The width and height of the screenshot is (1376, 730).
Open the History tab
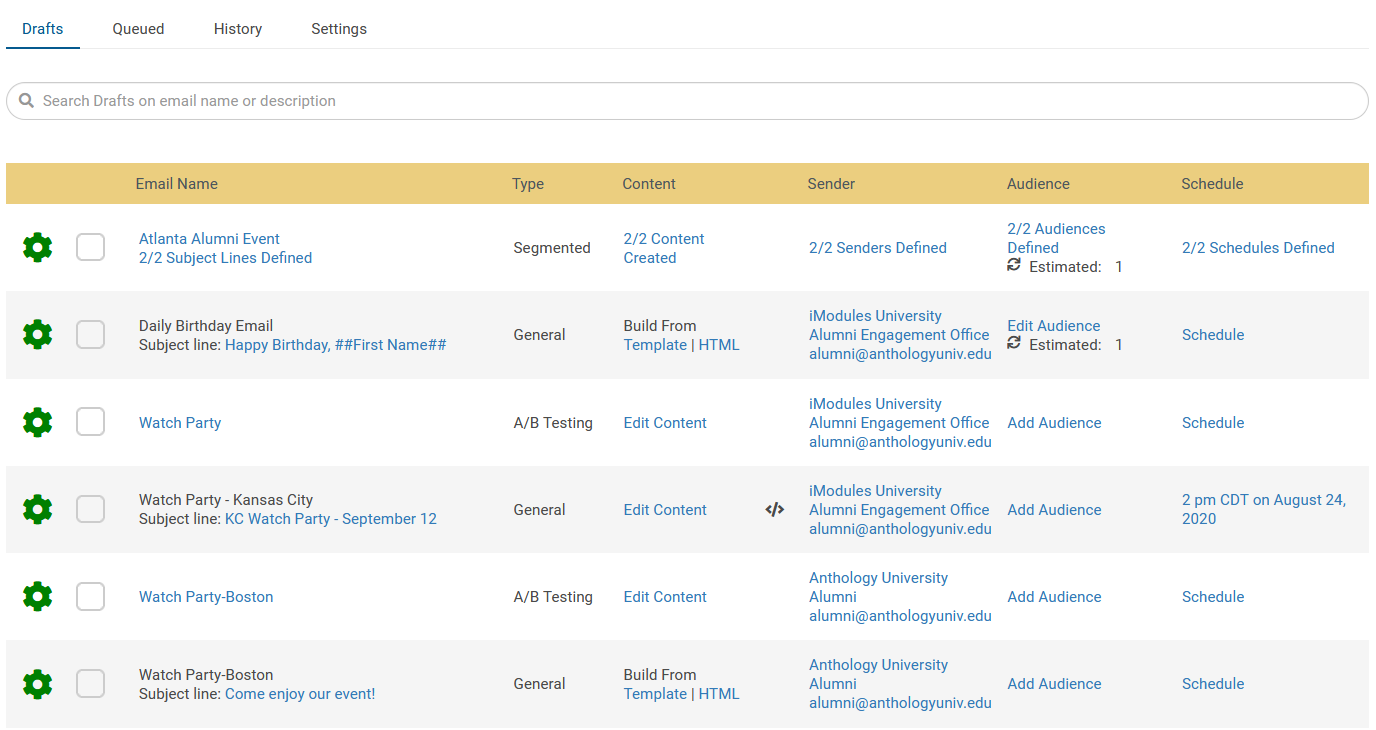tap(237, 28)
